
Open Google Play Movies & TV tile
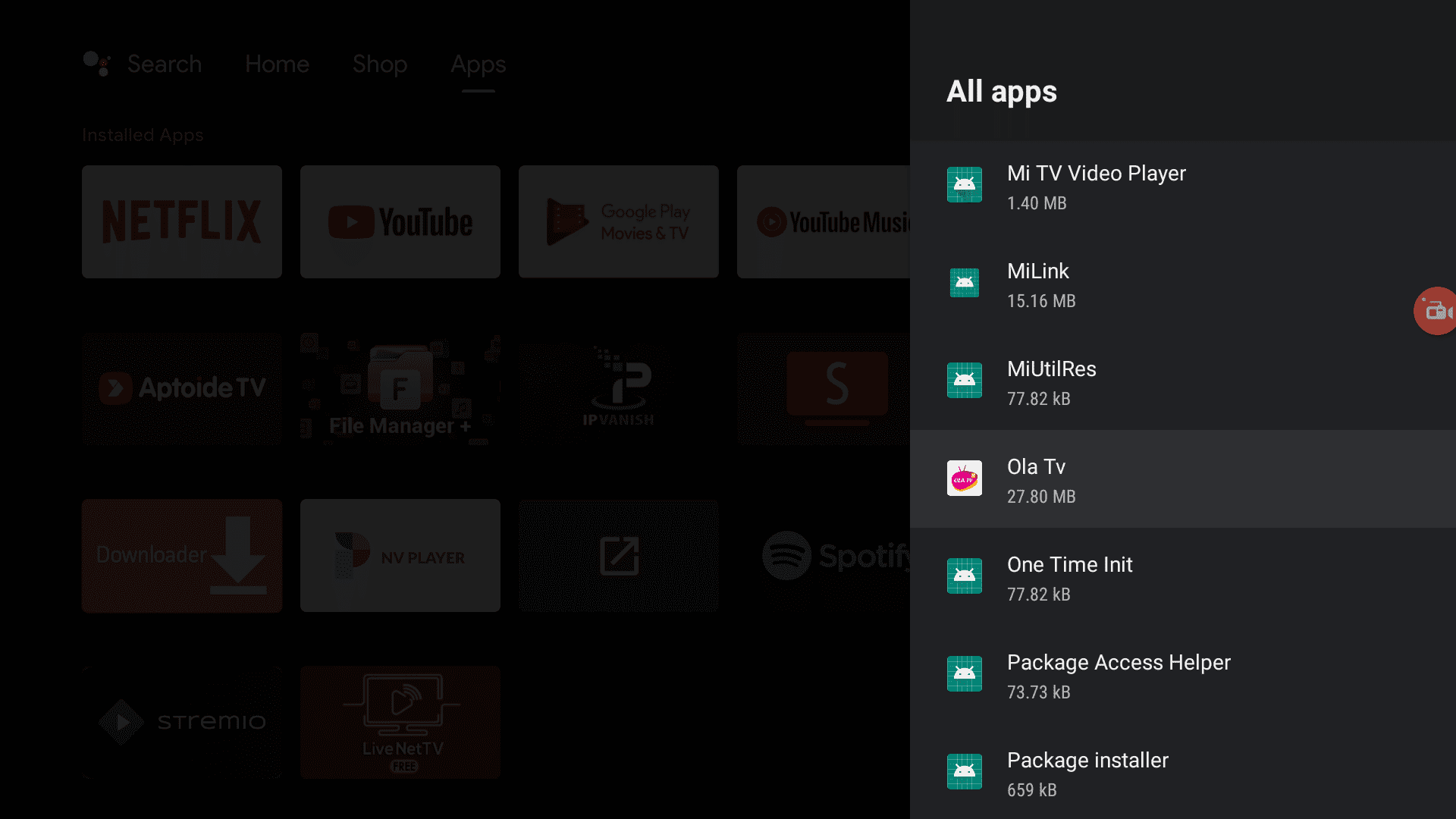tap(619, 221)
